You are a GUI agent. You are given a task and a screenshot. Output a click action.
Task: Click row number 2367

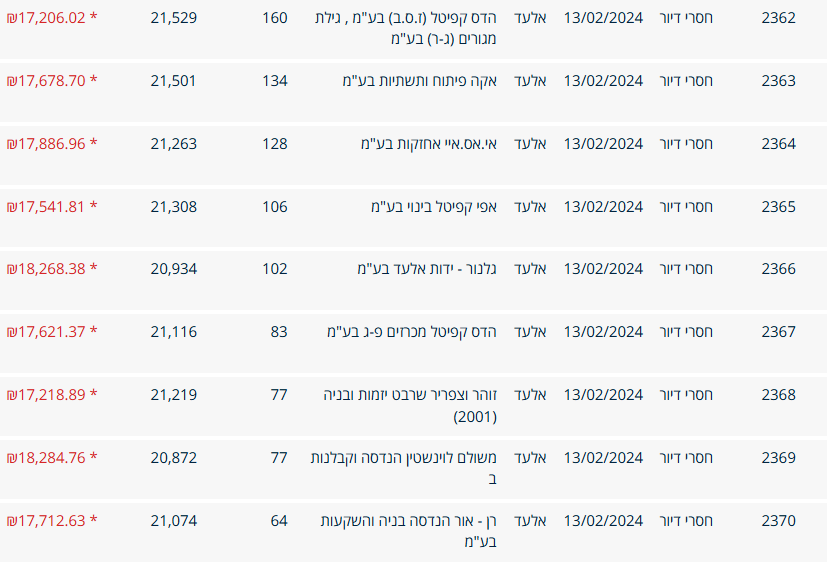tap(778, 332)
